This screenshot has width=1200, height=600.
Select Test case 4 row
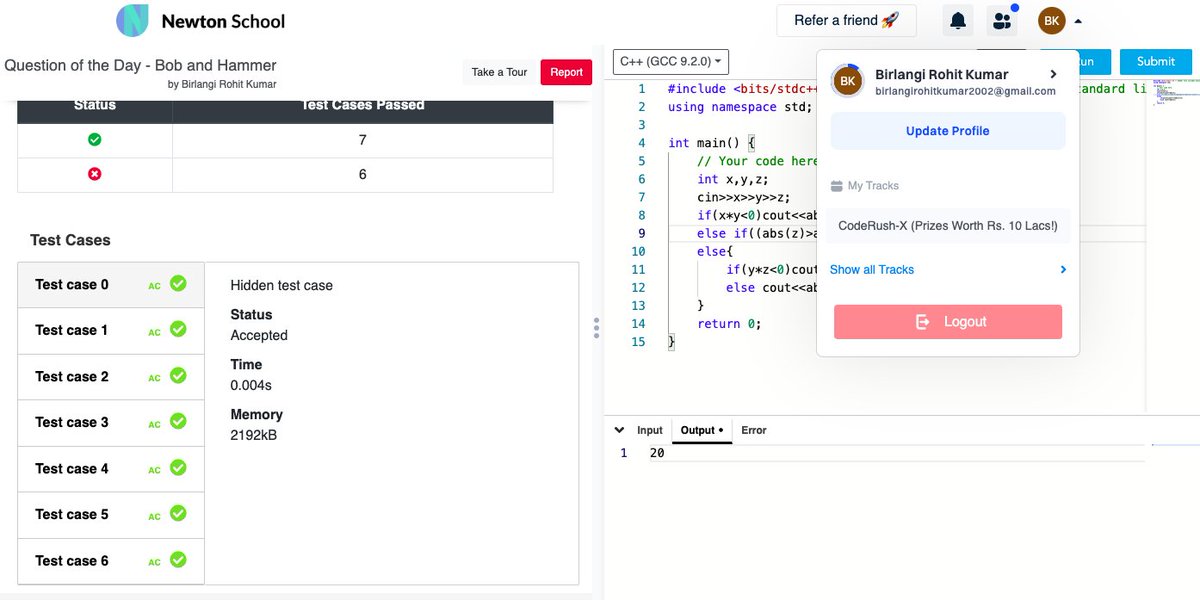pyautogui.click(x=111, y=469)
